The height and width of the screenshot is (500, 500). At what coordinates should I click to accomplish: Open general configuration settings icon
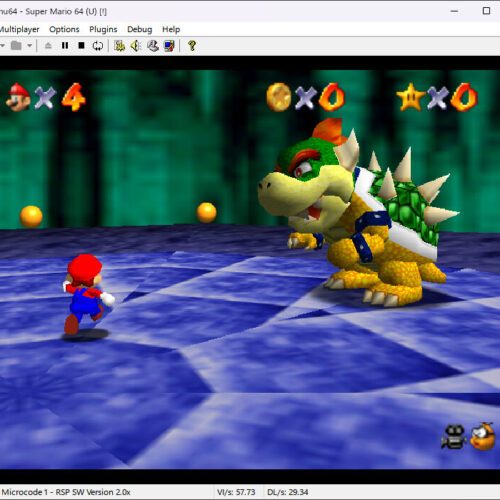pos(120,46)
